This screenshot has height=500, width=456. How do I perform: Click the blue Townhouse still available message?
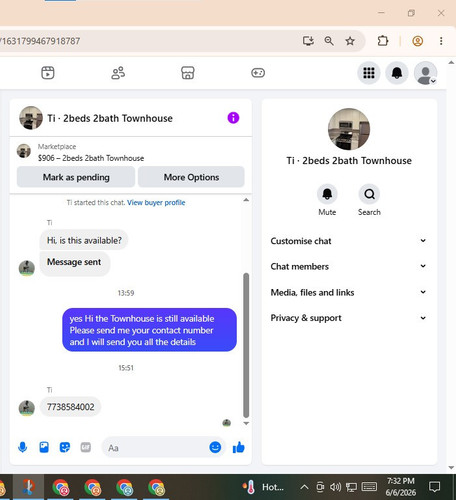point(149,330)
